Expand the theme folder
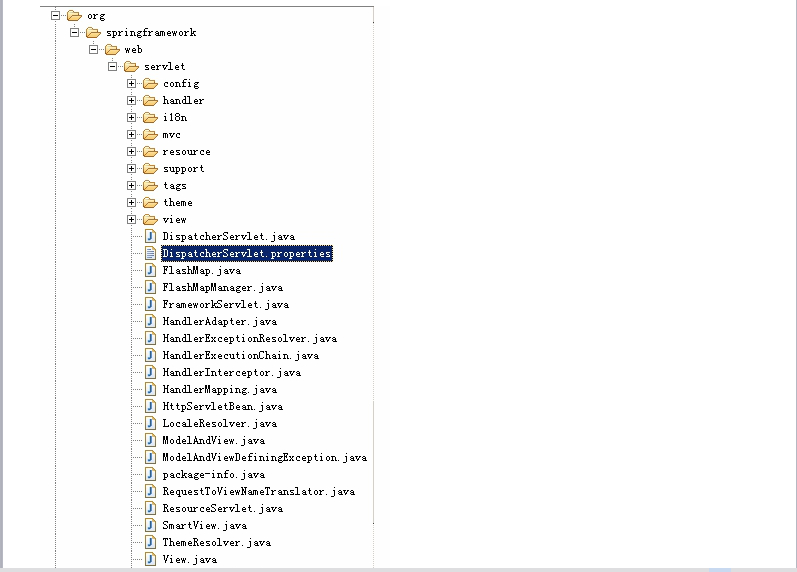The height and width of the screenshot is (572, 797). [132, 202]
